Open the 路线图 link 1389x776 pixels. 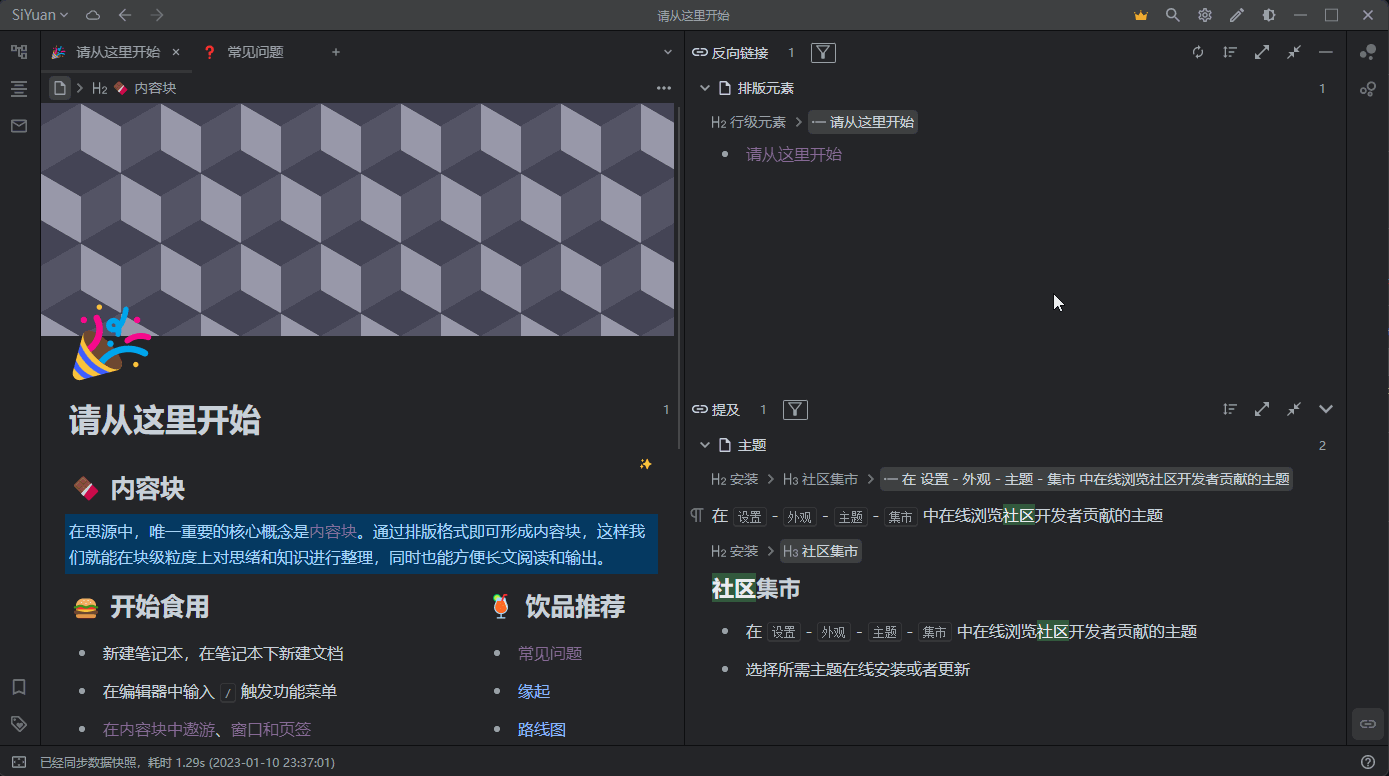point(542,729)
